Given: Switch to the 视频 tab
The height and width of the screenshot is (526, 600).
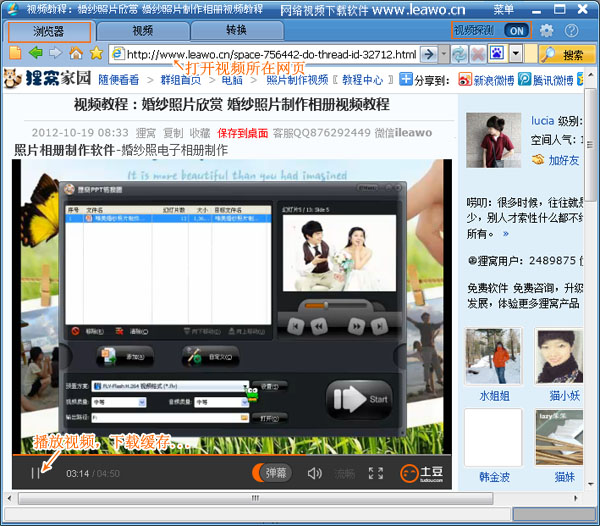Looking at the screenshot, I should click(x=143, y=31).
